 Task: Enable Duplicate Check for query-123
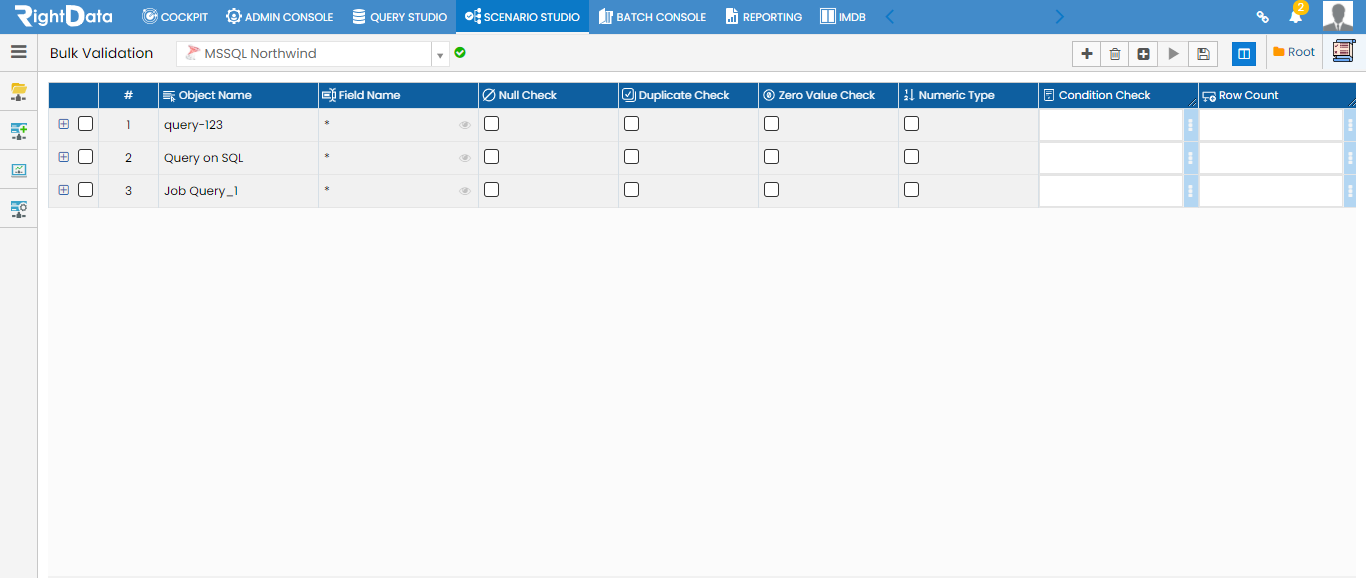click(x=632, y=124)
